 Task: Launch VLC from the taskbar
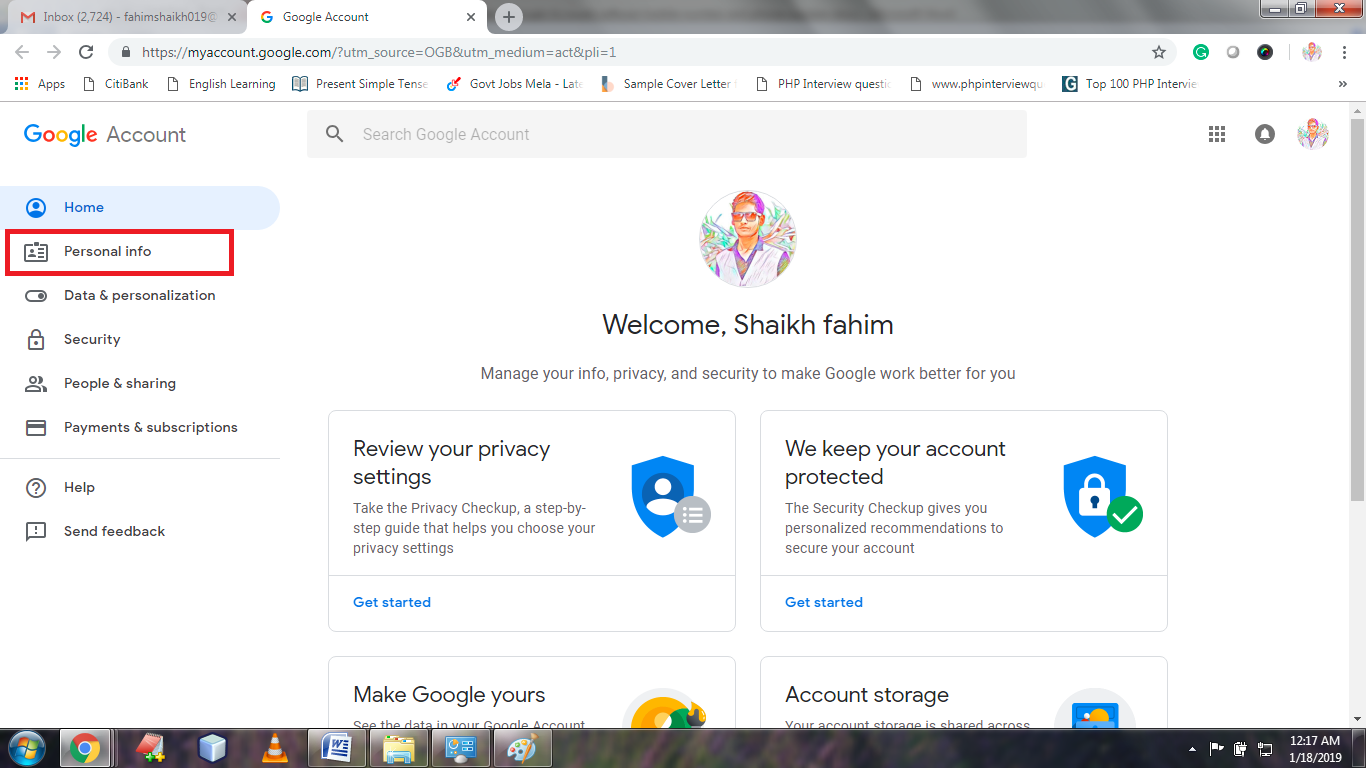[x=275, y=747]
